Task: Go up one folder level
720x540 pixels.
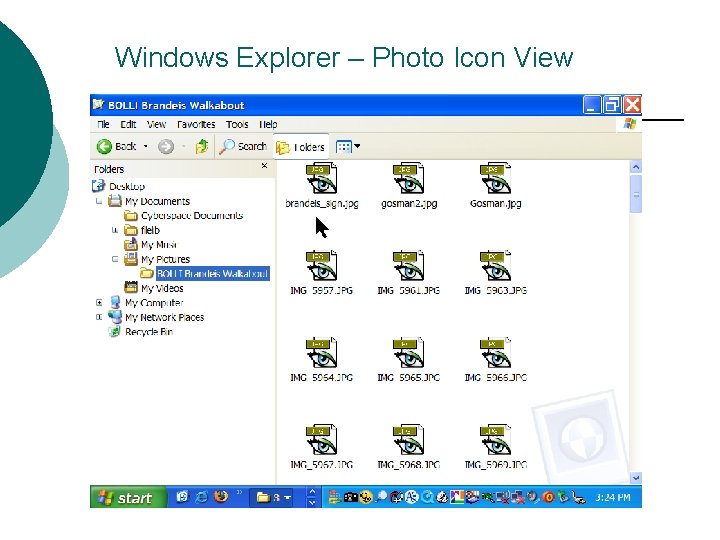Action: point(202,146)
